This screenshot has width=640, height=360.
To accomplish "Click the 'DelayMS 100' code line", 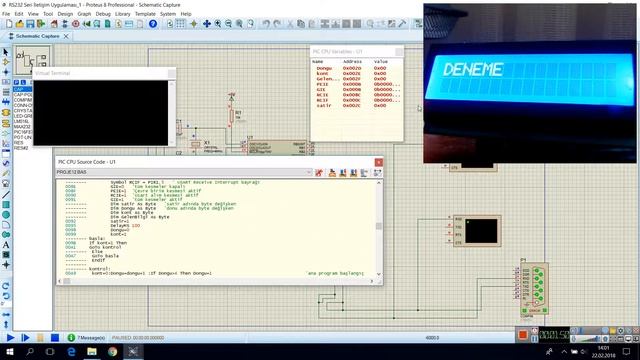I will 125,226.
